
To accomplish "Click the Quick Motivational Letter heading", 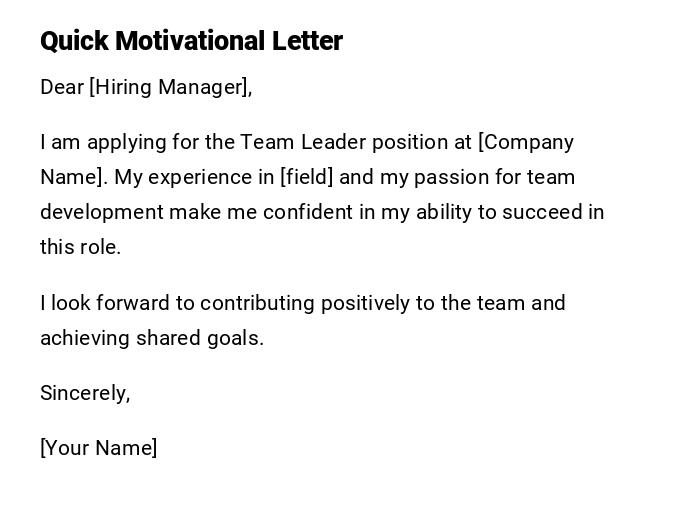I will (x=191, y=41).
